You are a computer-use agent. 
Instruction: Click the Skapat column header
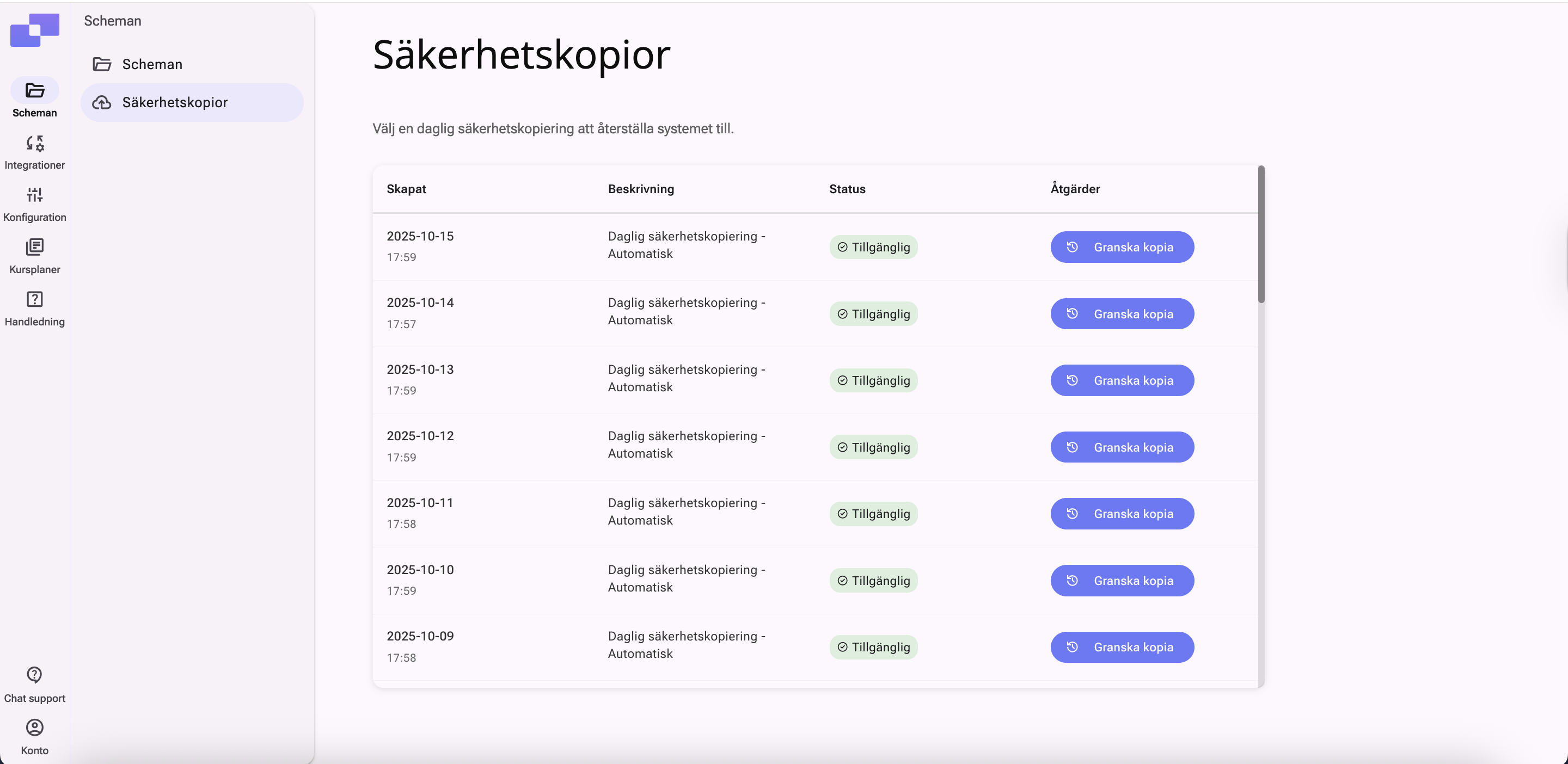click(406, 189)
